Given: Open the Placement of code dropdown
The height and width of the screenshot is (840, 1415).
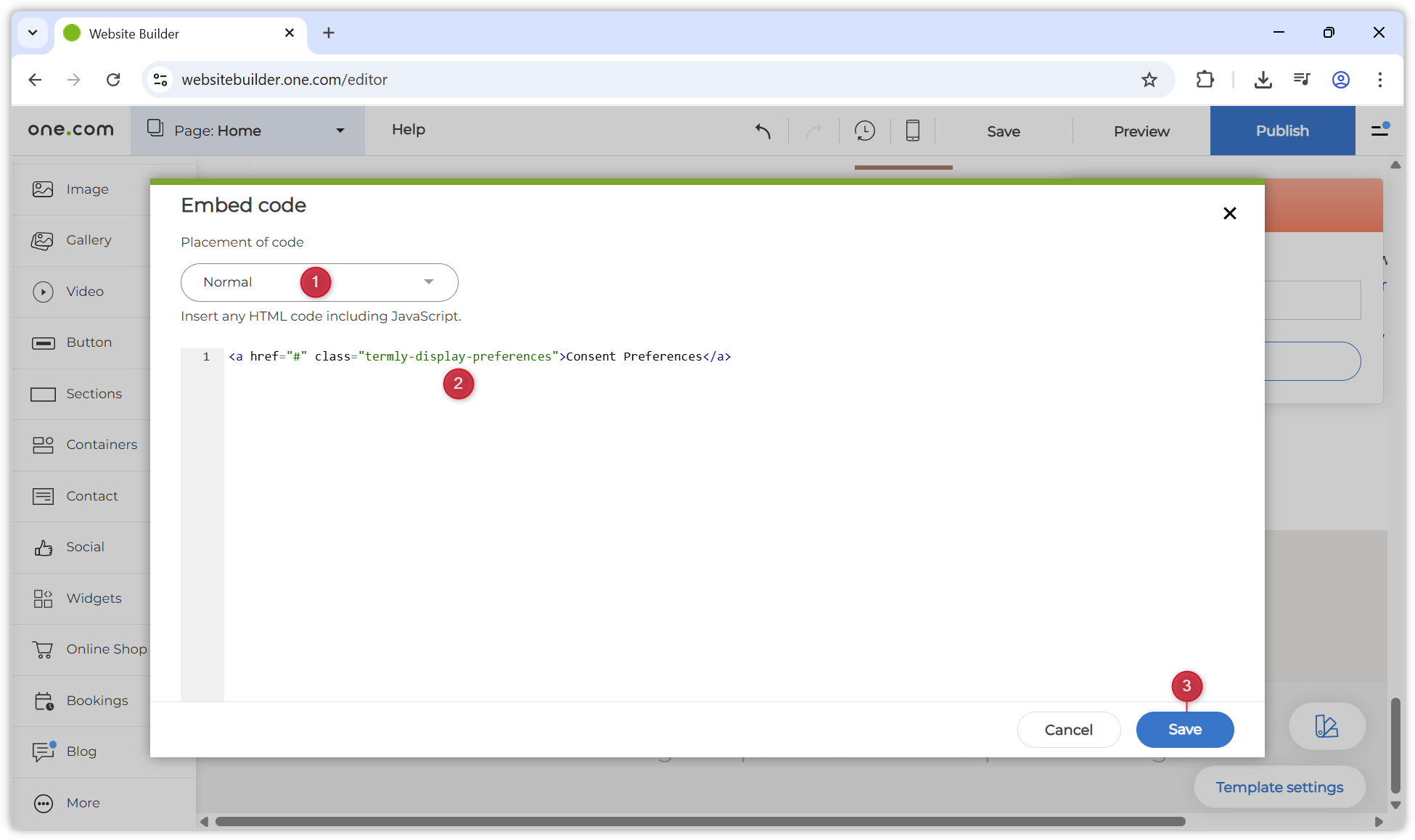Looking at the screenshot, I should [319, 282].
